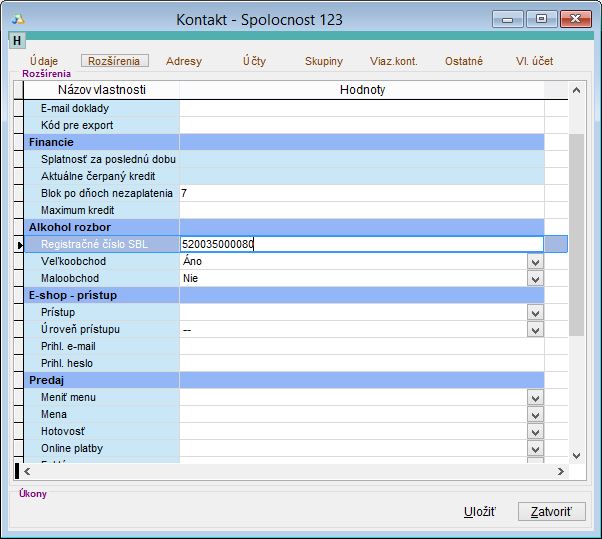Click the Zatvoriť button
The image size is (602, 539).
pyautogui.click(x=551, y=511)
